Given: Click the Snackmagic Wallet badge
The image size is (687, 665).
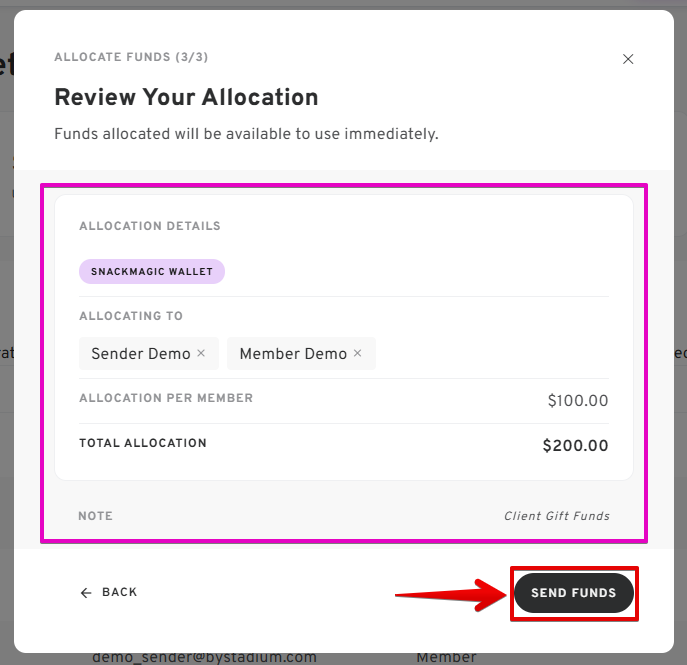Looking at the screenshot, I should pos(152,271).
